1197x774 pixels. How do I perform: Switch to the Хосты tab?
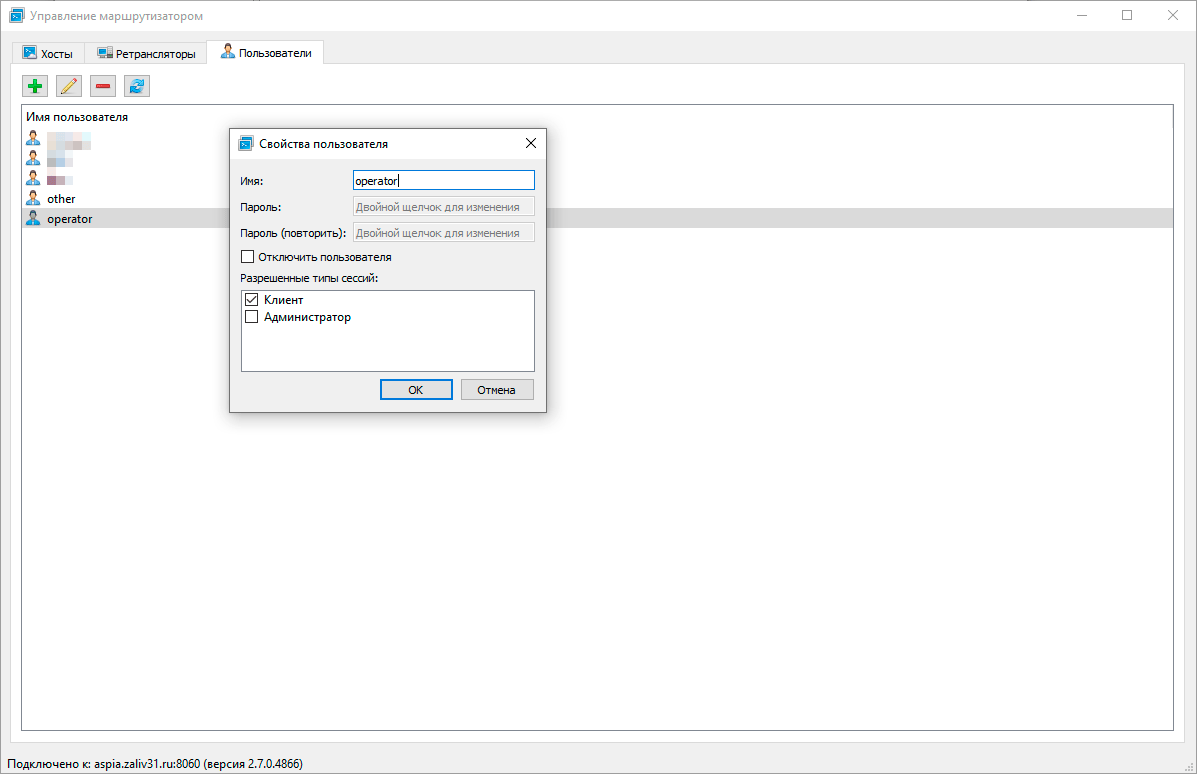click(47, 53)
